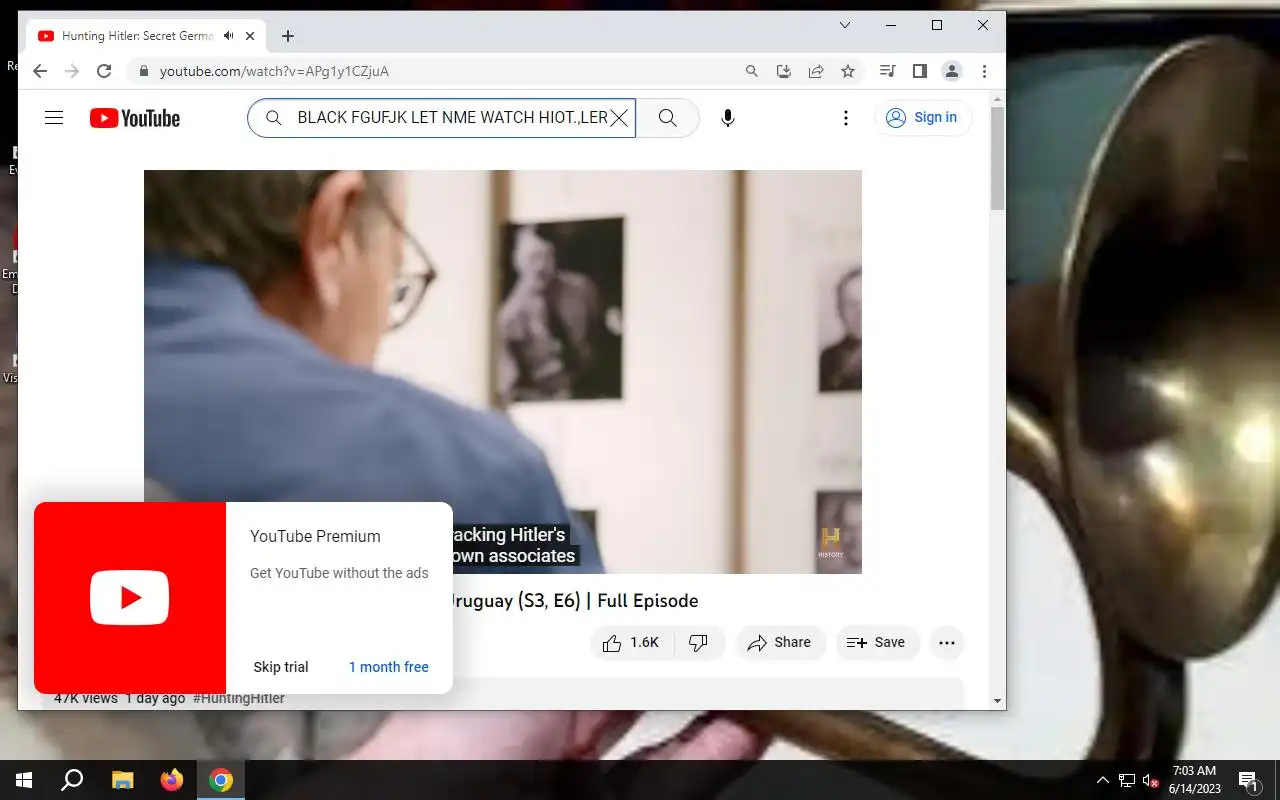This screenshot has height=800, width=1280.
Task: Save the video to a playlist
Action: [x=876, y=643]
